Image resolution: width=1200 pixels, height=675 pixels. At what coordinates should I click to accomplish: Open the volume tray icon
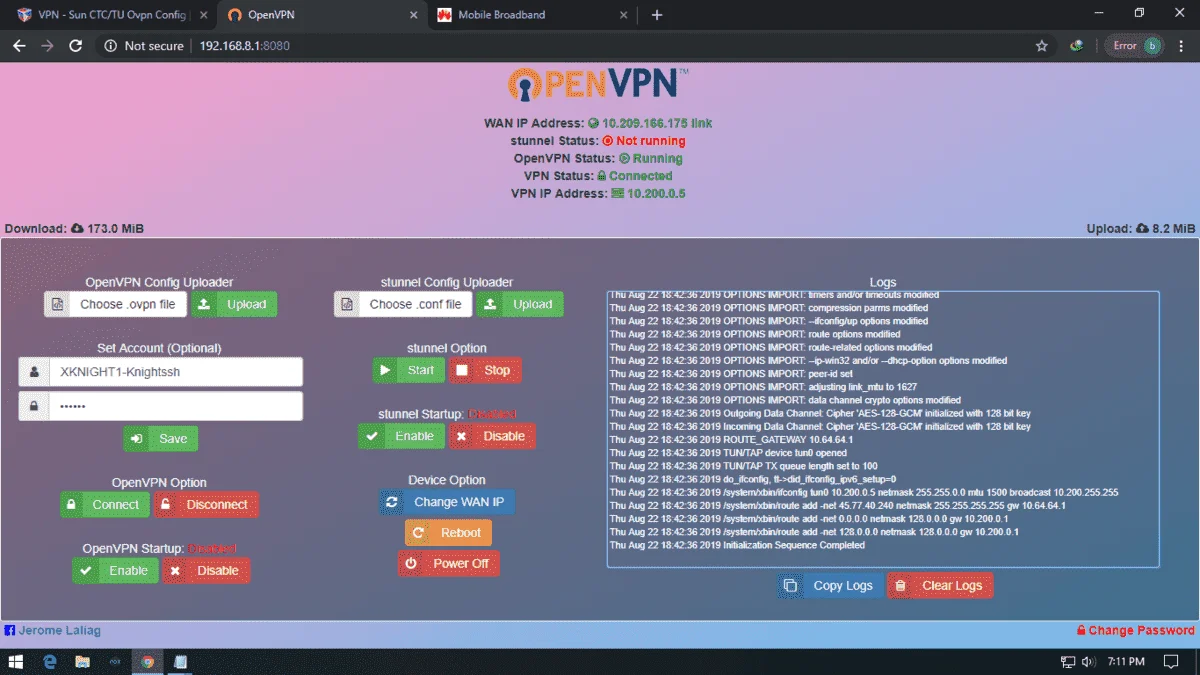(x=1088, y=662)
